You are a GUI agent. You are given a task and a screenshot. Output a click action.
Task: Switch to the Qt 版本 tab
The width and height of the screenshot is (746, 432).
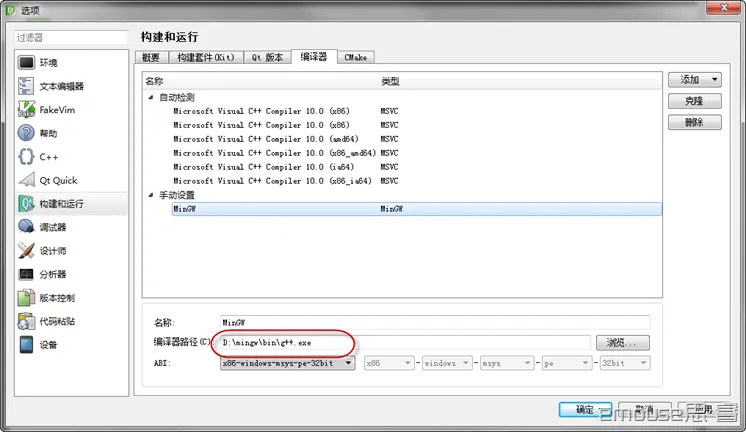267,58
